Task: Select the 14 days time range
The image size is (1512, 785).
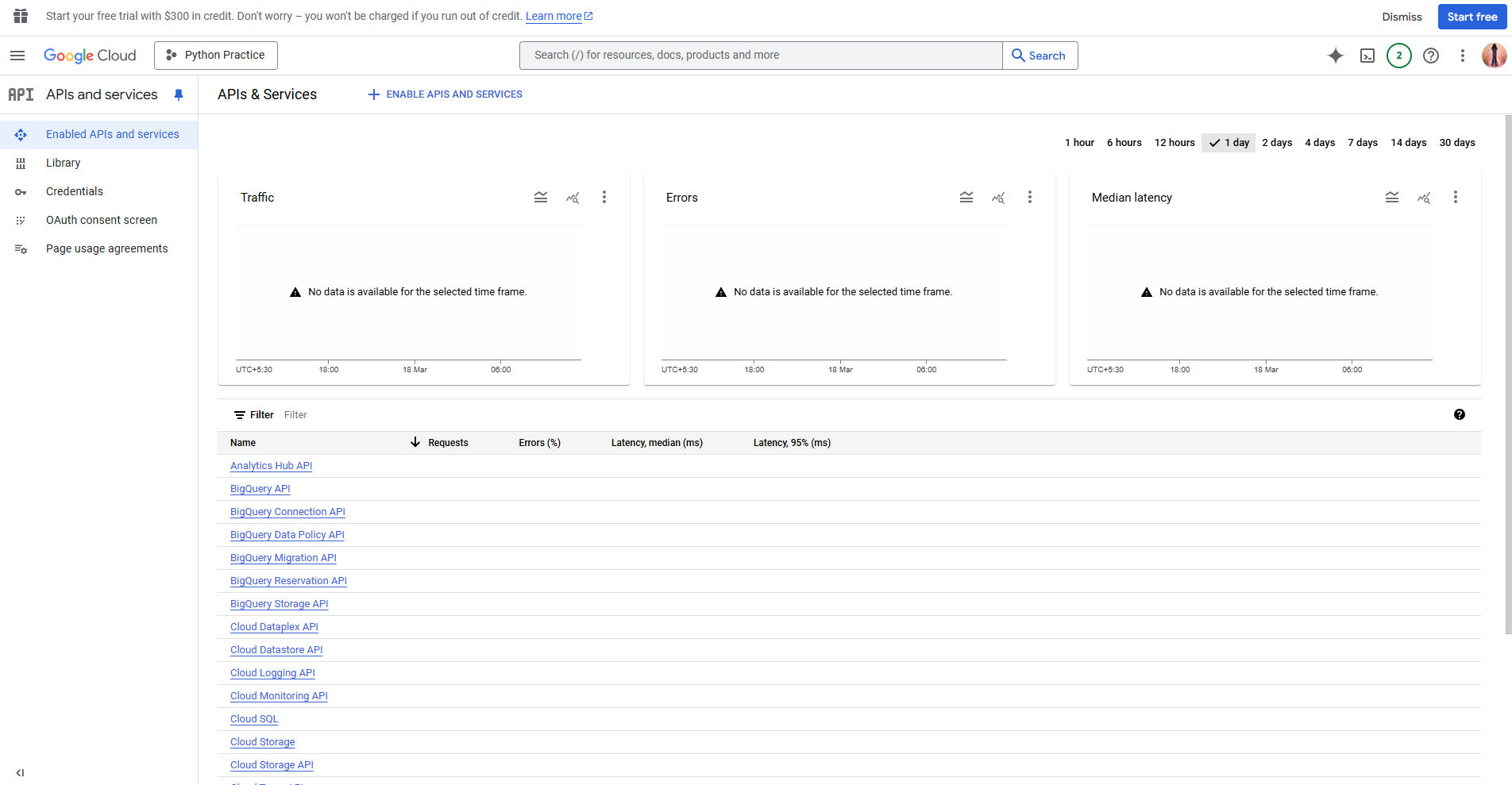Action: point(1409,143)
